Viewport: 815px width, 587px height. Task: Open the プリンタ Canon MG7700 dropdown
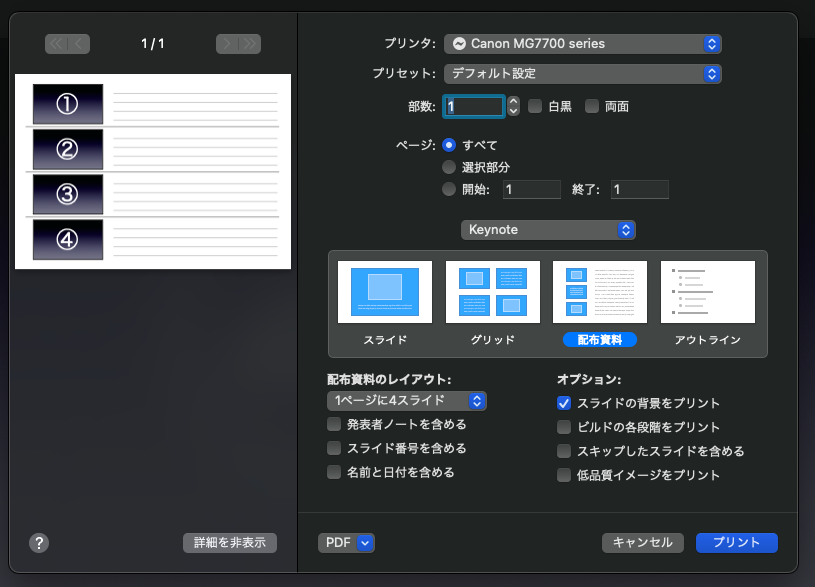click(582, 44)
